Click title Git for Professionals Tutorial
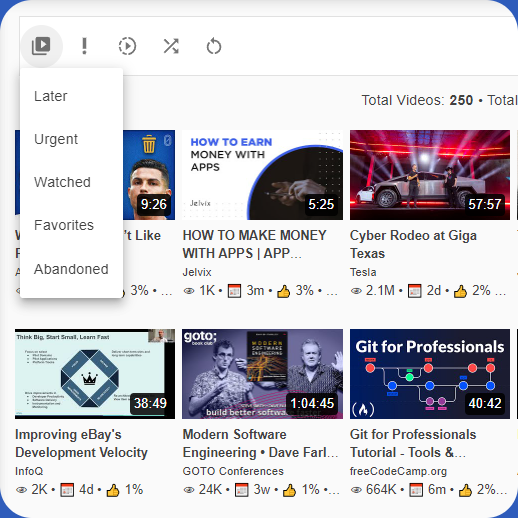 tap(413, 443)
